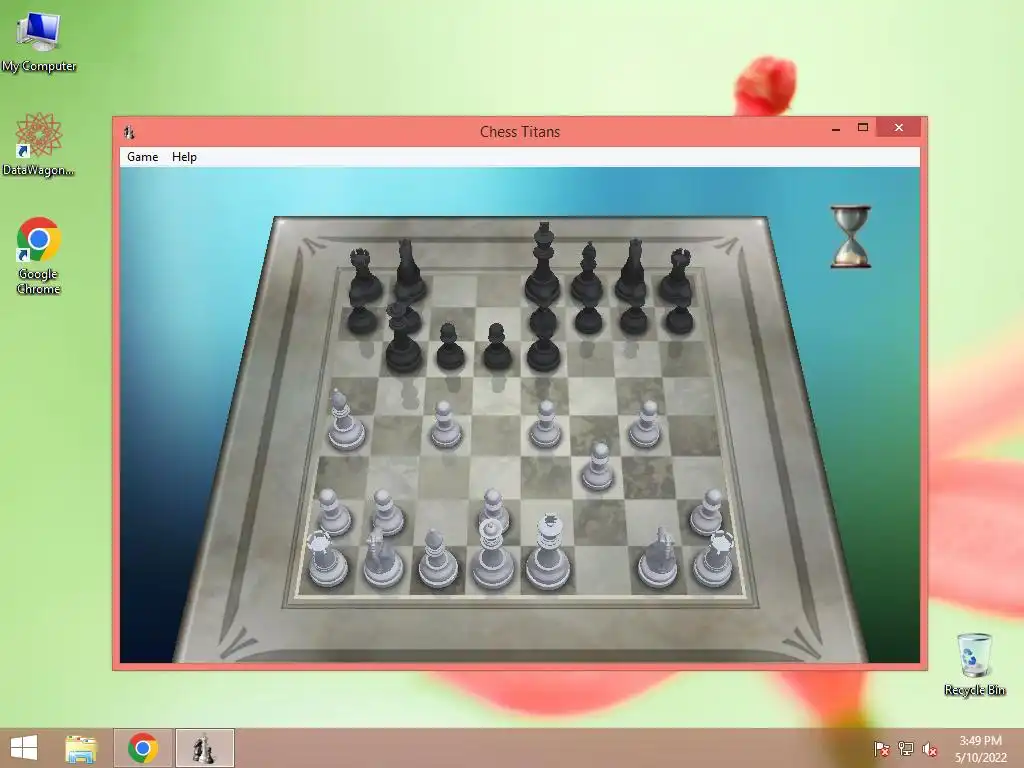
Task: Select the white queen
Action: 492,554
